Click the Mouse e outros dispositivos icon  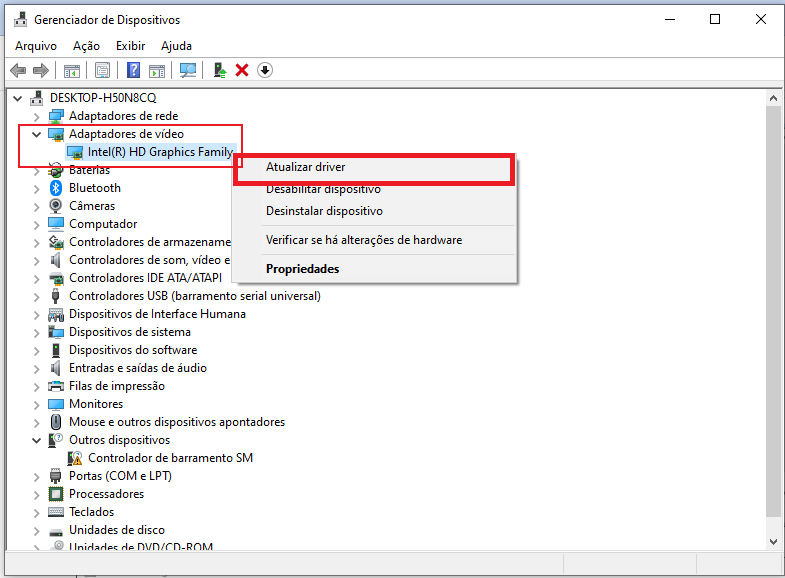56,422
